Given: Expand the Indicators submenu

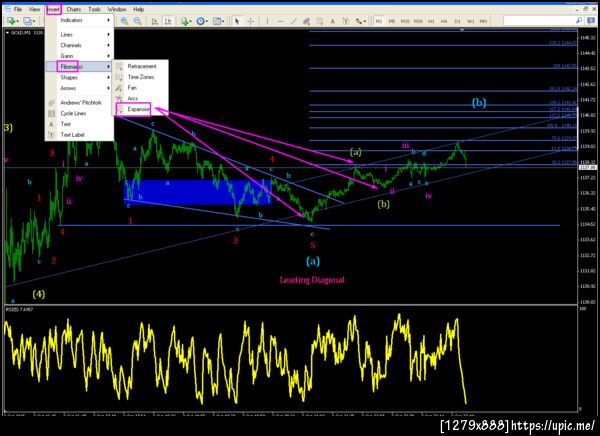Looking at the screenshot, I should point(80,20).
